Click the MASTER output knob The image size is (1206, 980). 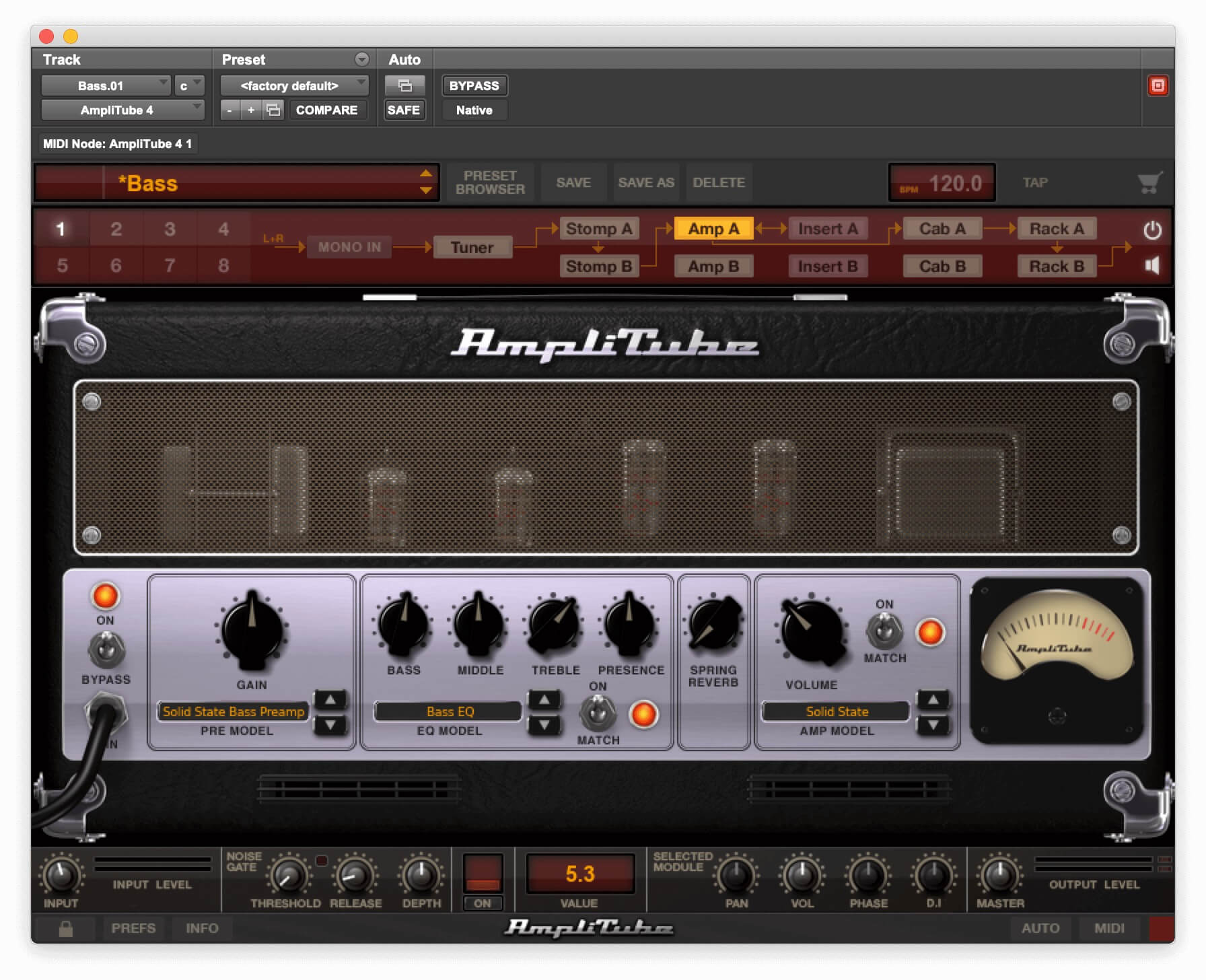(x=1000, y=875)
